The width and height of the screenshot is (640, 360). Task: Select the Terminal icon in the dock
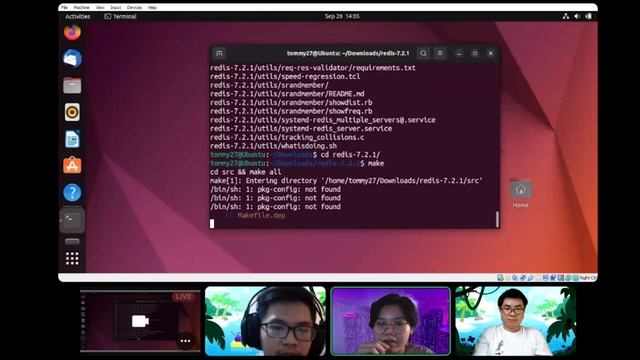pos(72,220)
